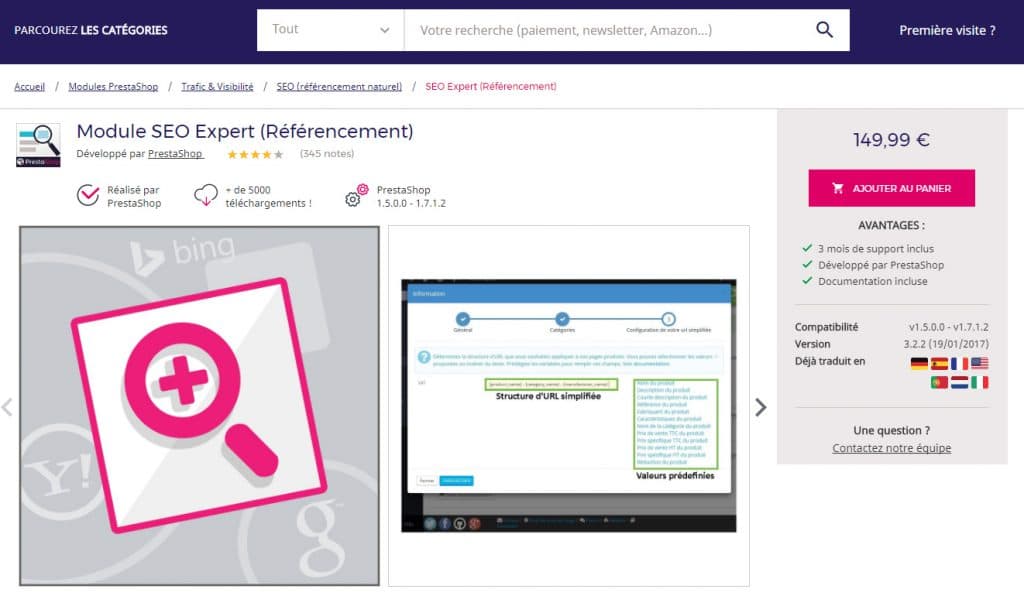Open Modules PrestaShop breadcrumb
Screen dimensions: 1024x596
[113, 86]
